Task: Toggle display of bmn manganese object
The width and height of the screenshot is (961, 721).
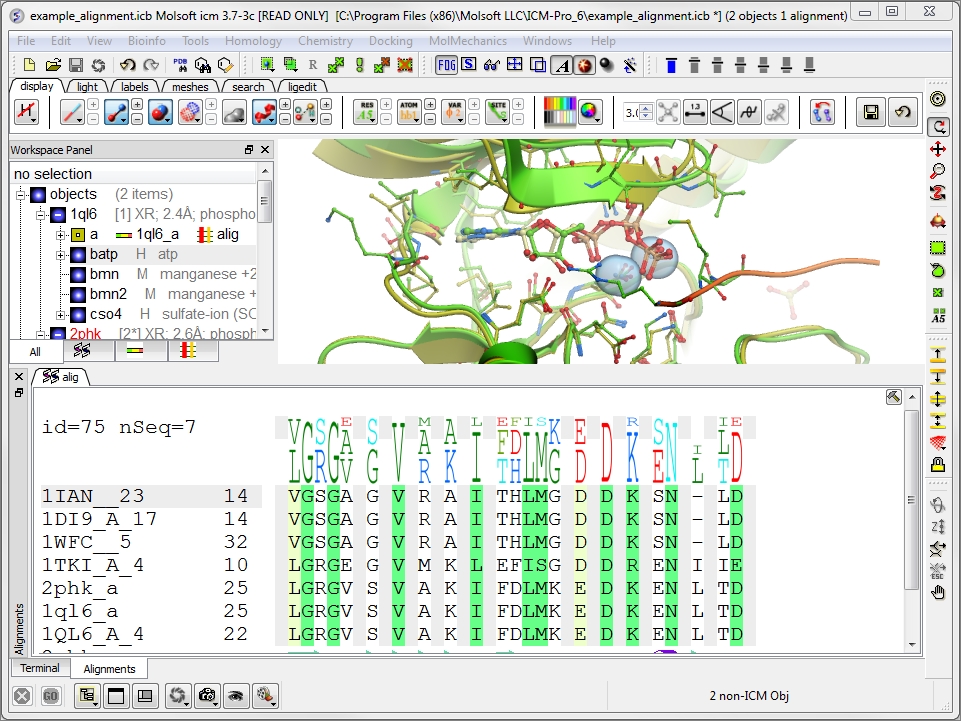Action: 78,274
